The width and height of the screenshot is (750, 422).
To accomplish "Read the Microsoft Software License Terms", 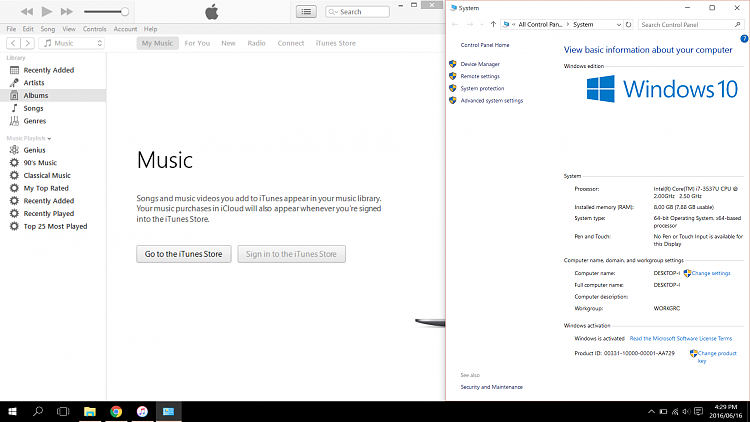I will [681, 339].
